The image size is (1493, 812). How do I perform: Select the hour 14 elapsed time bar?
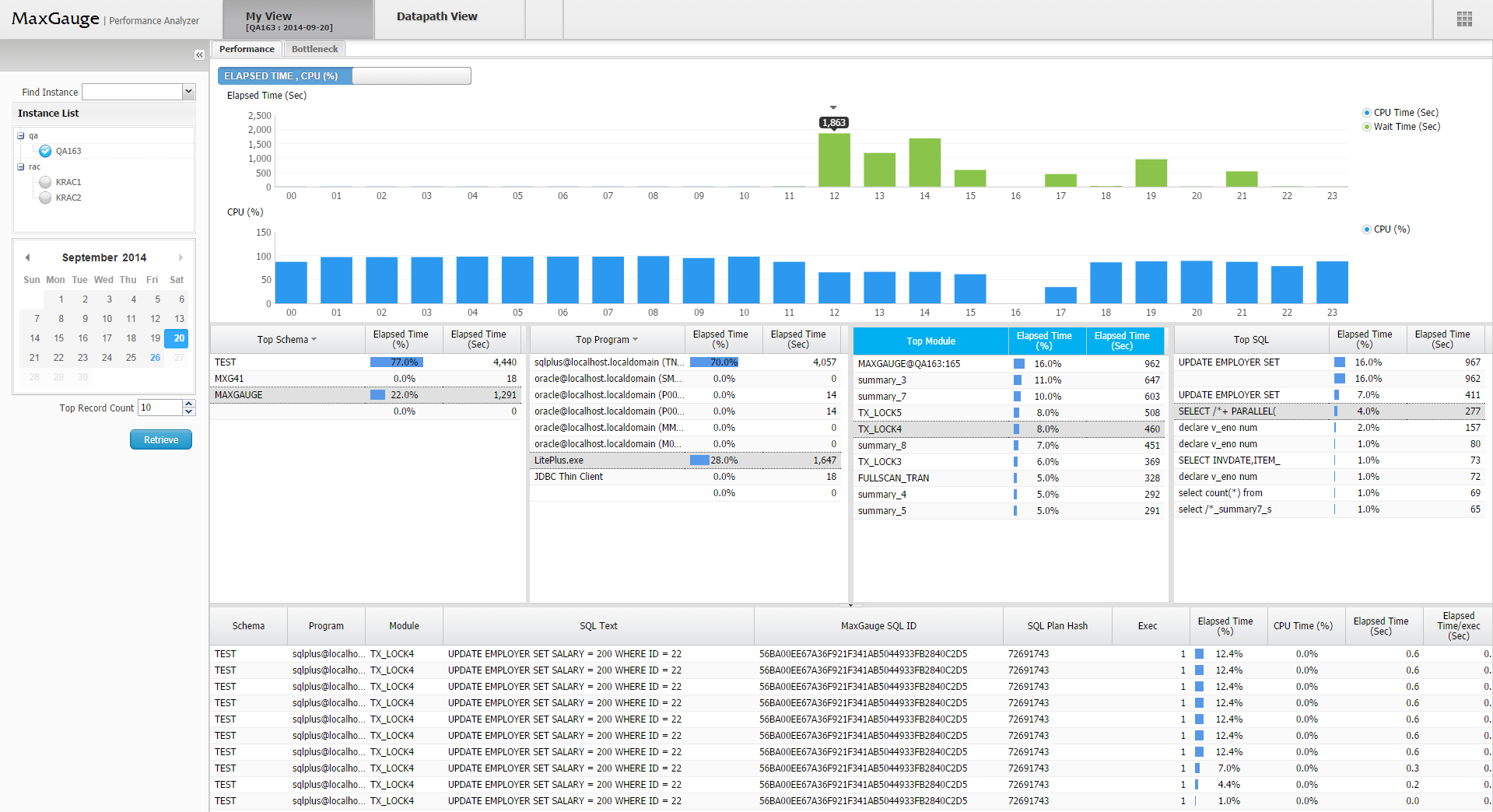pyautogui.click(x=925, y=163)
